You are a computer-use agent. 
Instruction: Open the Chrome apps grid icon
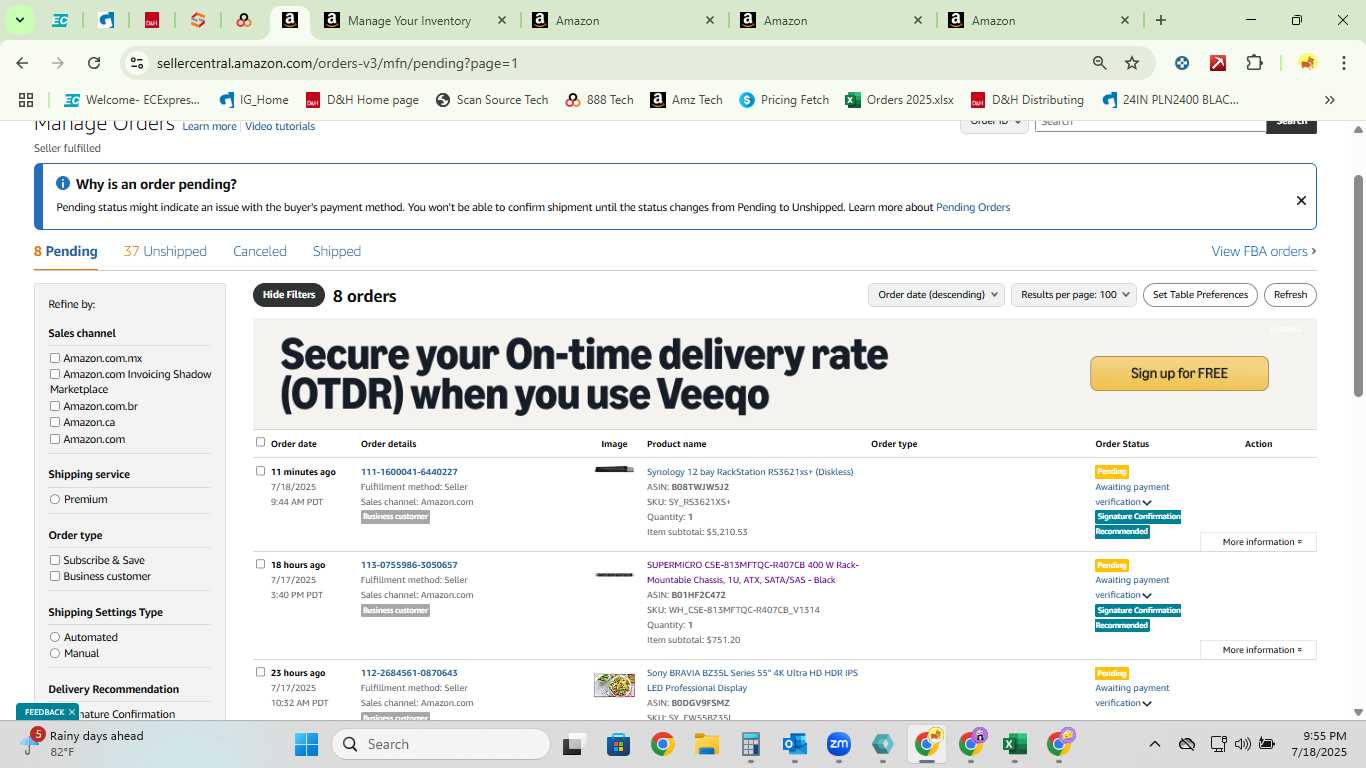(26, 100)
